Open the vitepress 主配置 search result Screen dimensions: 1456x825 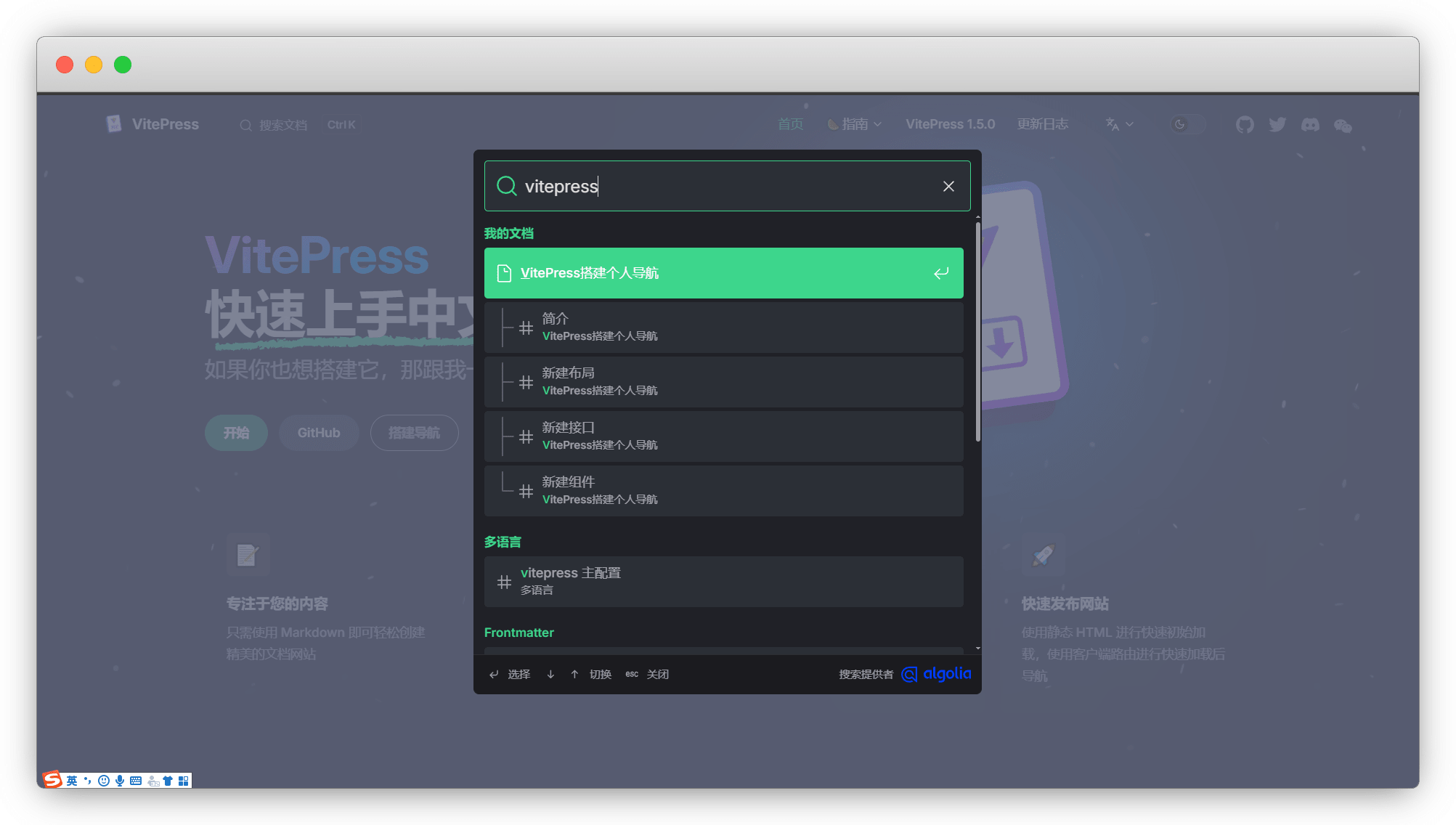(x=723, y=582)
